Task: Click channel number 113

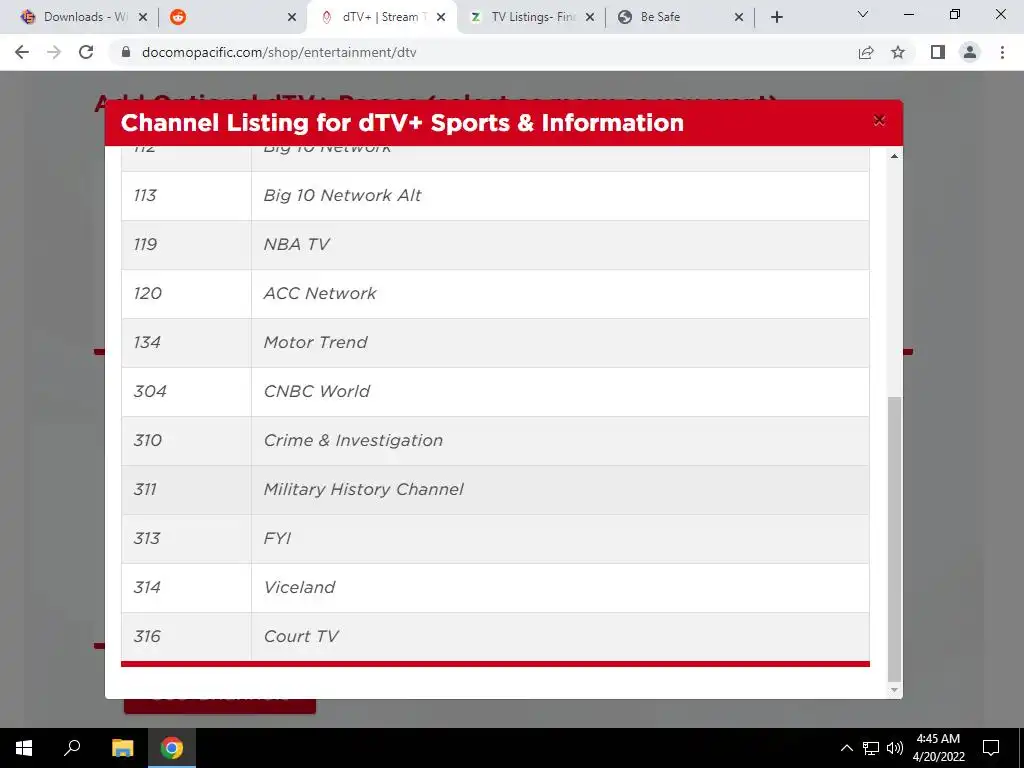Action: click(x=145, y=195)
